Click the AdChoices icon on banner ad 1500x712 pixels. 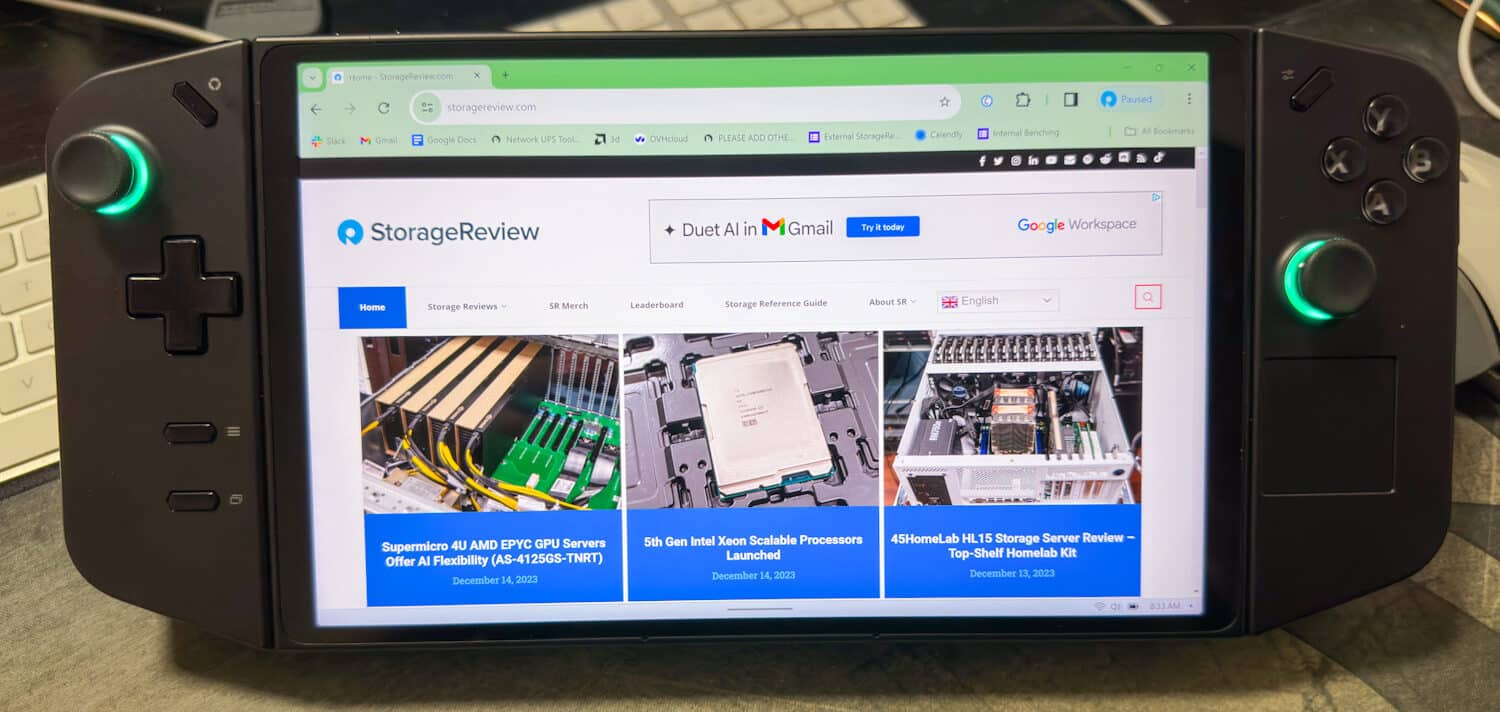point(1156,197)
